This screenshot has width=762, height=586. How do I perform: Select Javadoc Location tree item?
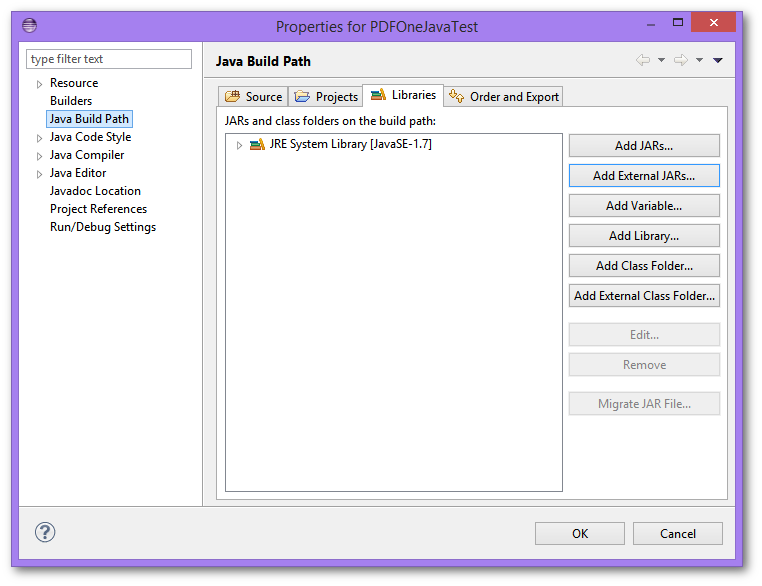tap(95, 191)
